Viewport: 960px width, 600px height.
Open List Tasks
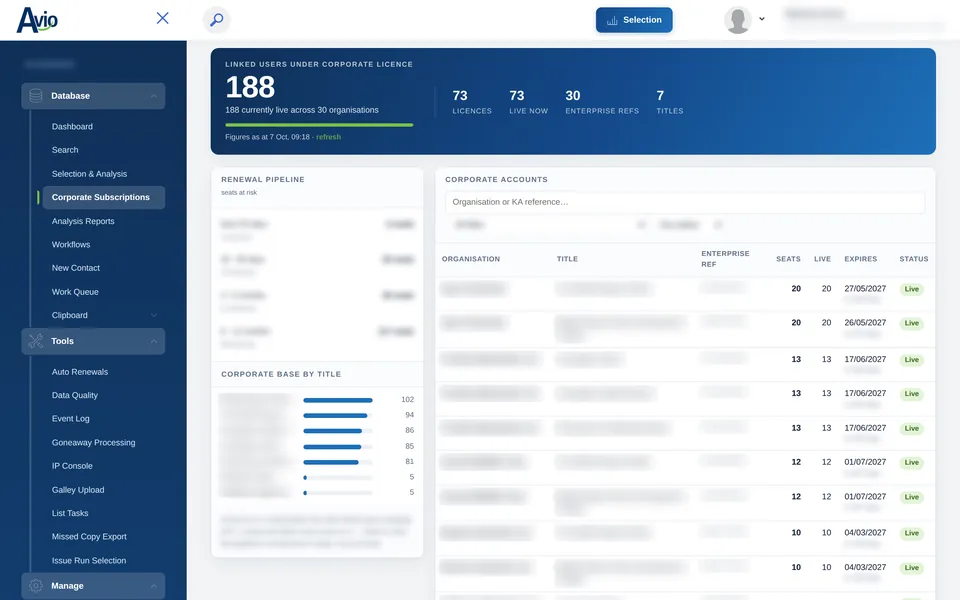[x=70, y=513]
